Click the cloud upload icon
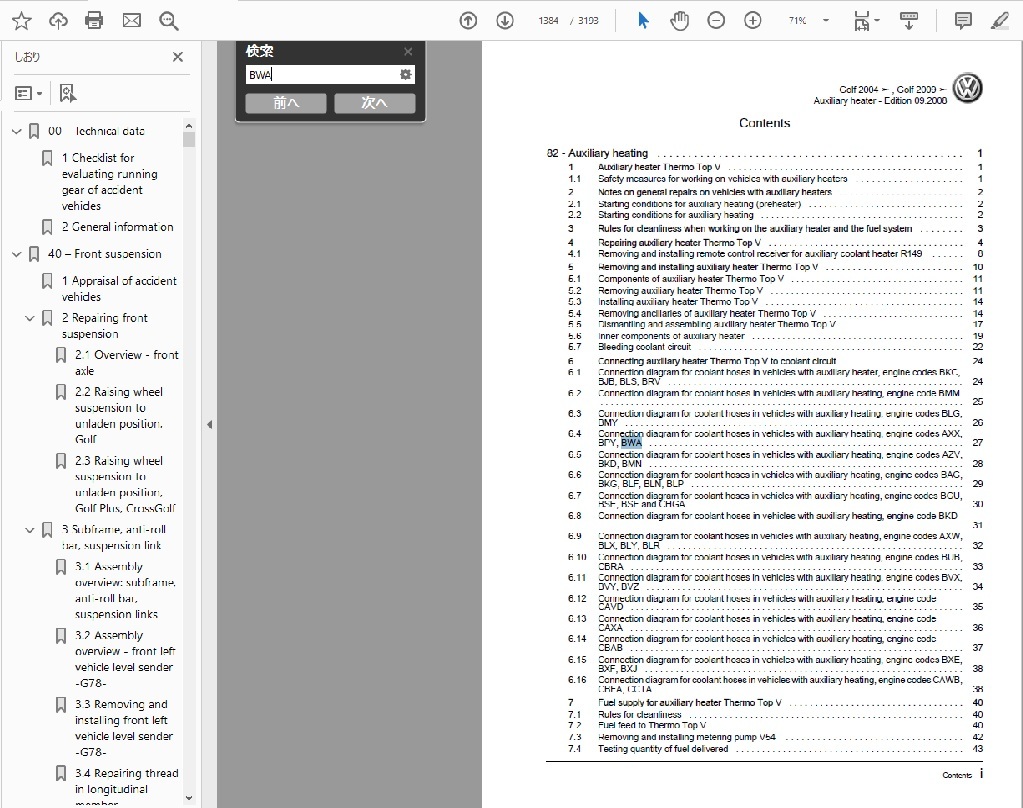 [58, 21]
